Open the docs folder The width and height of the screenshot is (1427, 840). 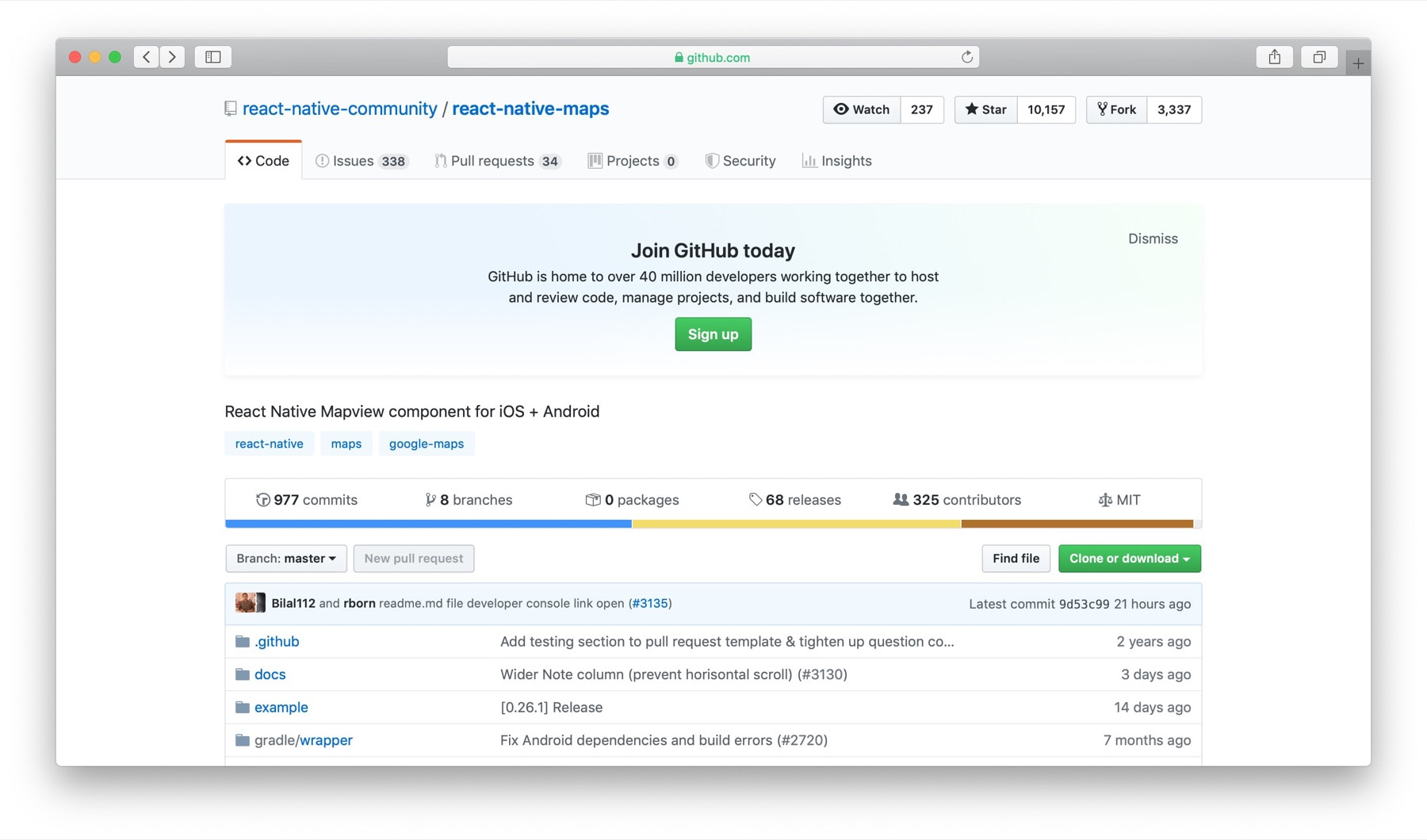270,674
